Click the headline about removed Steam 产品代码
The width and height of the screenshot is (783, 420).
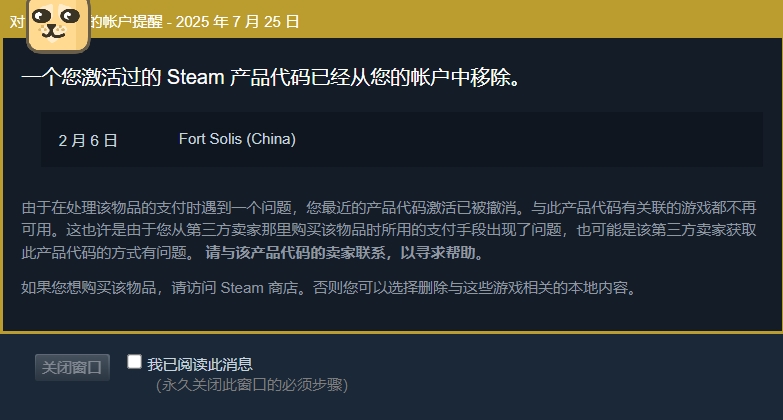[x=271, y=77]
